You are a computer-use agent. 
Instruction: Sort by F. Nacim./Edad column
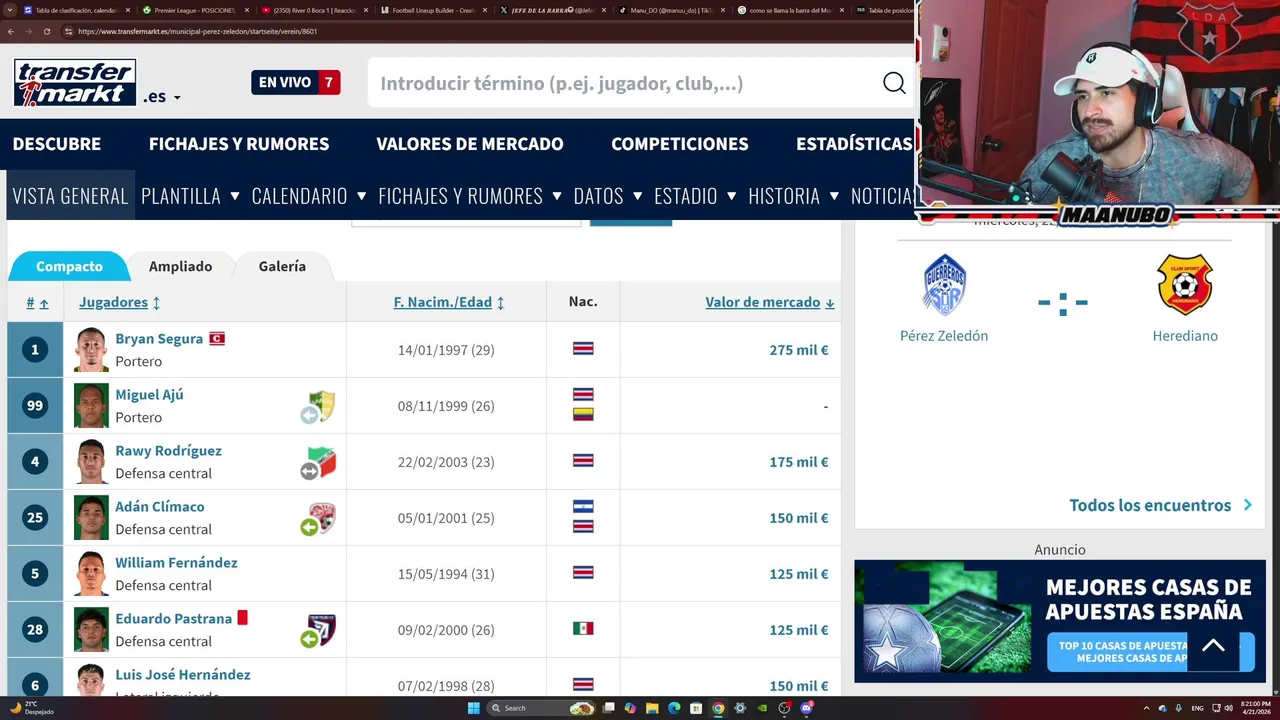(449, 302)
